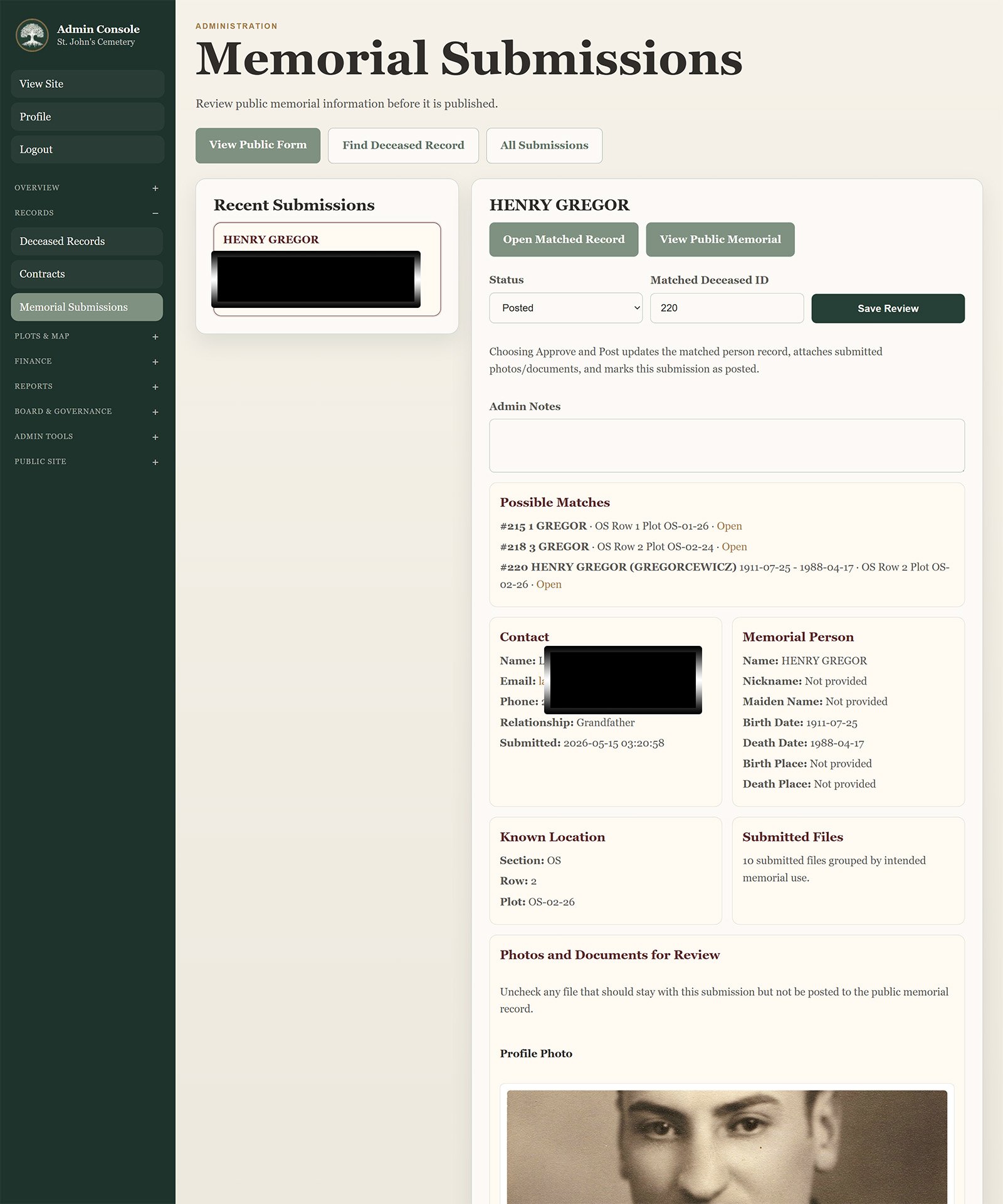Collapse the Records sidebar section
Screen dimensions: 1003x1204
click(87, 213)
